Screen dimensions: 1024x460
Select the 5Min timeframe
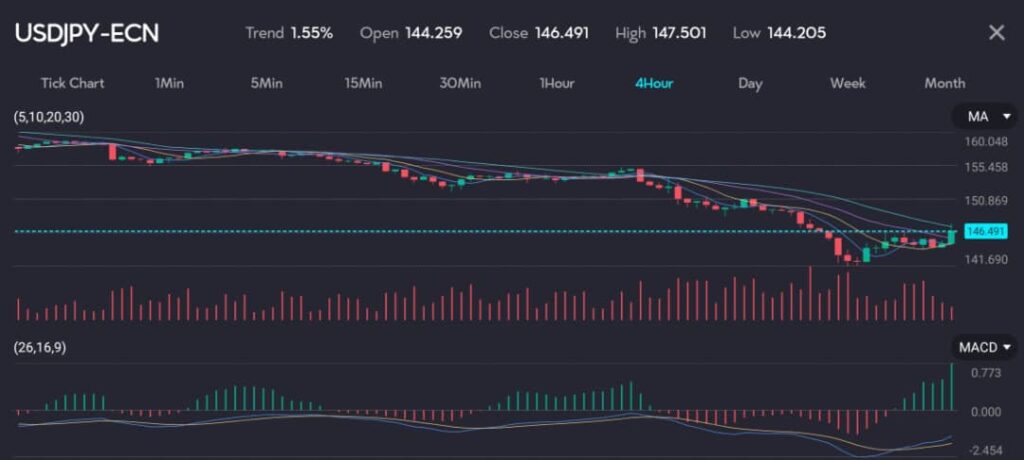click(266, 83)
